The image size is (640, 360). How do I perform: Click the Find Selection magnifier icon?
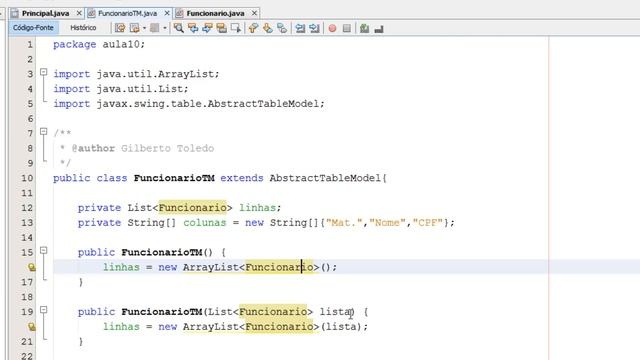tap(178, 28)
